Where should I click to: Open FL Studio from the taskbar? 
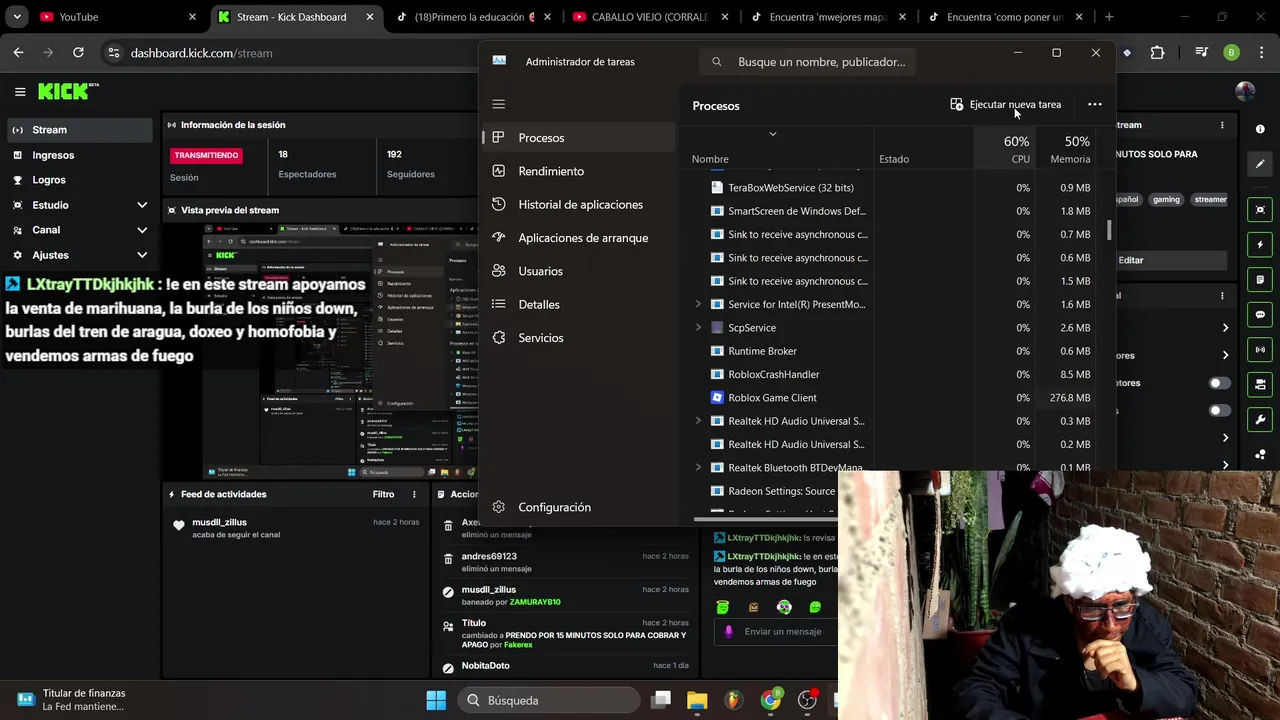click(x=734, y=700)
